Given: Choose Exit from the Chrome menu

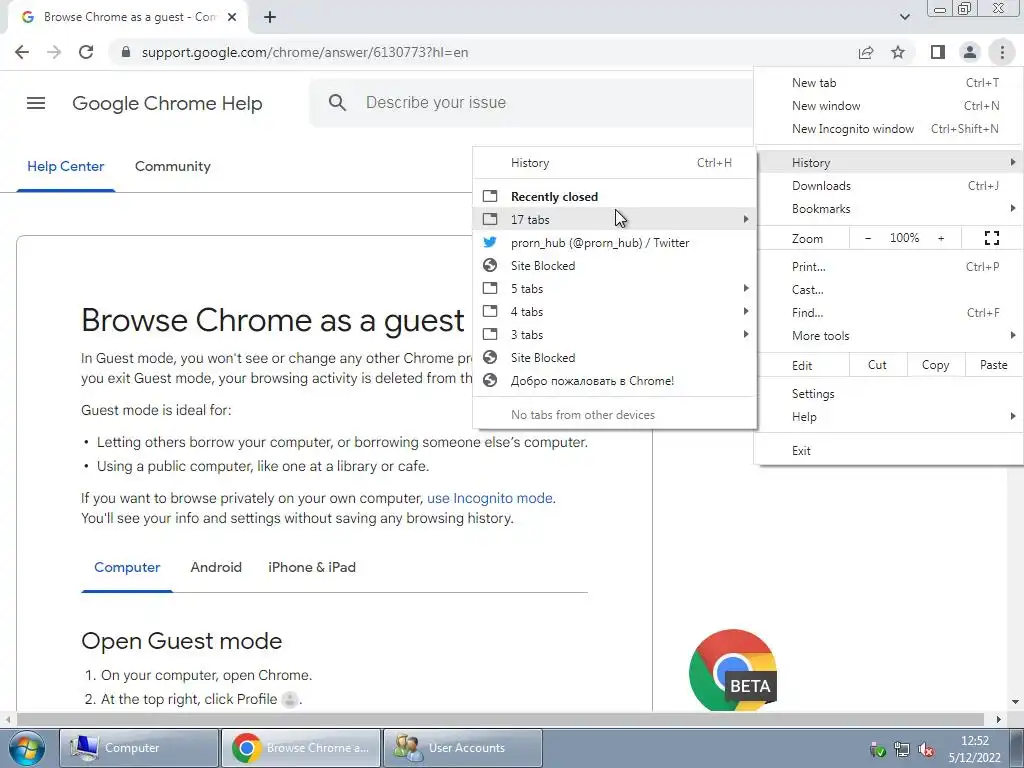Looking at the screenshot, I should click(888, 451).
